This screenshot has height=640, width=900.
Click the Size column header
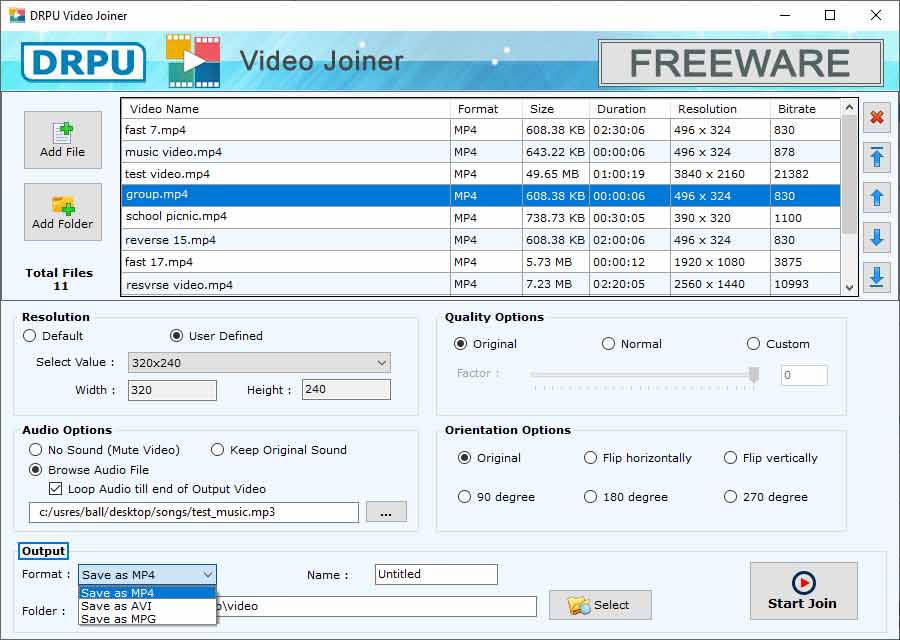[556, 108]
